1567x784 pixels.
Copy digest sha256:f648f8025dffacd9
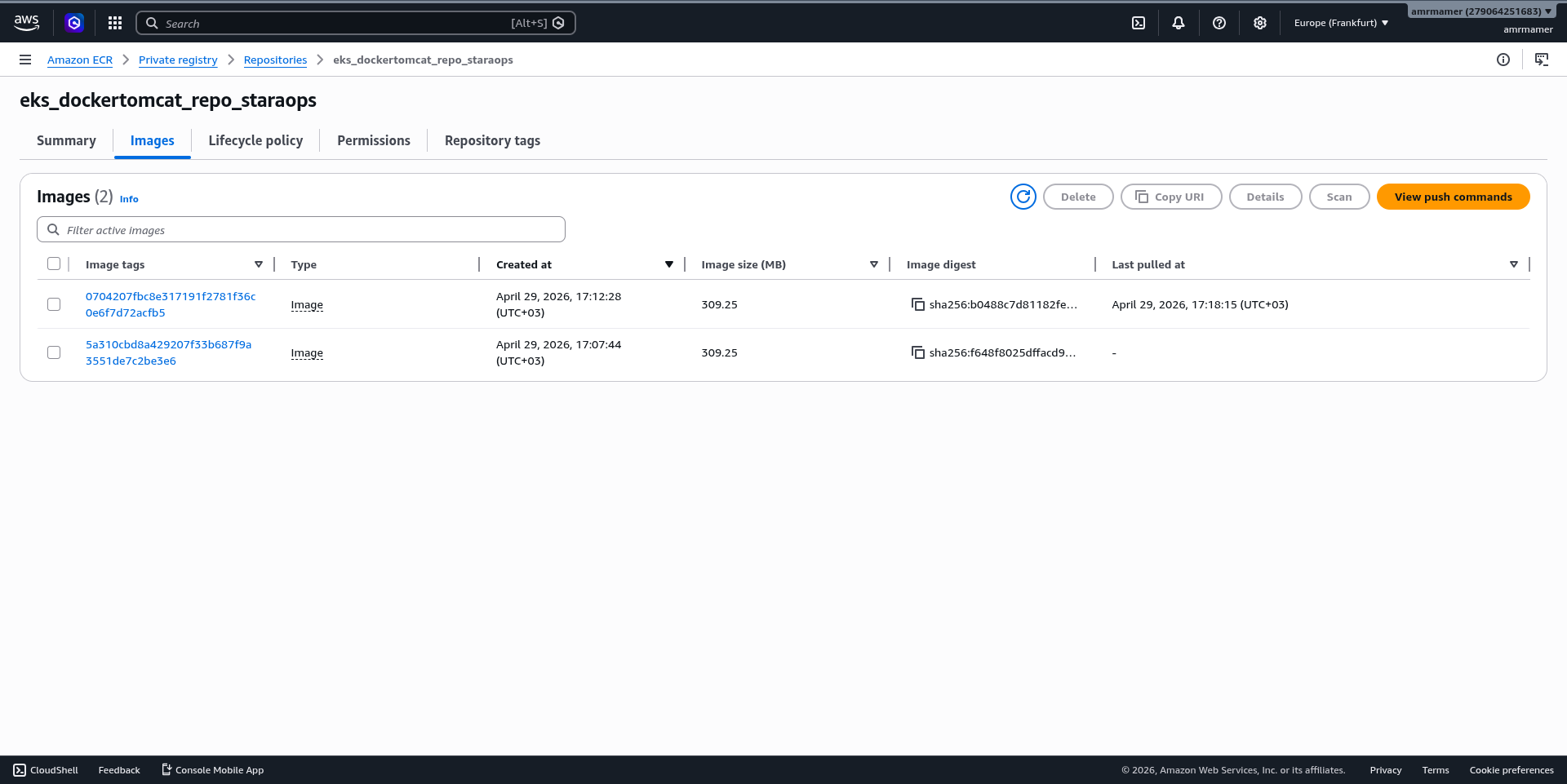918,352
